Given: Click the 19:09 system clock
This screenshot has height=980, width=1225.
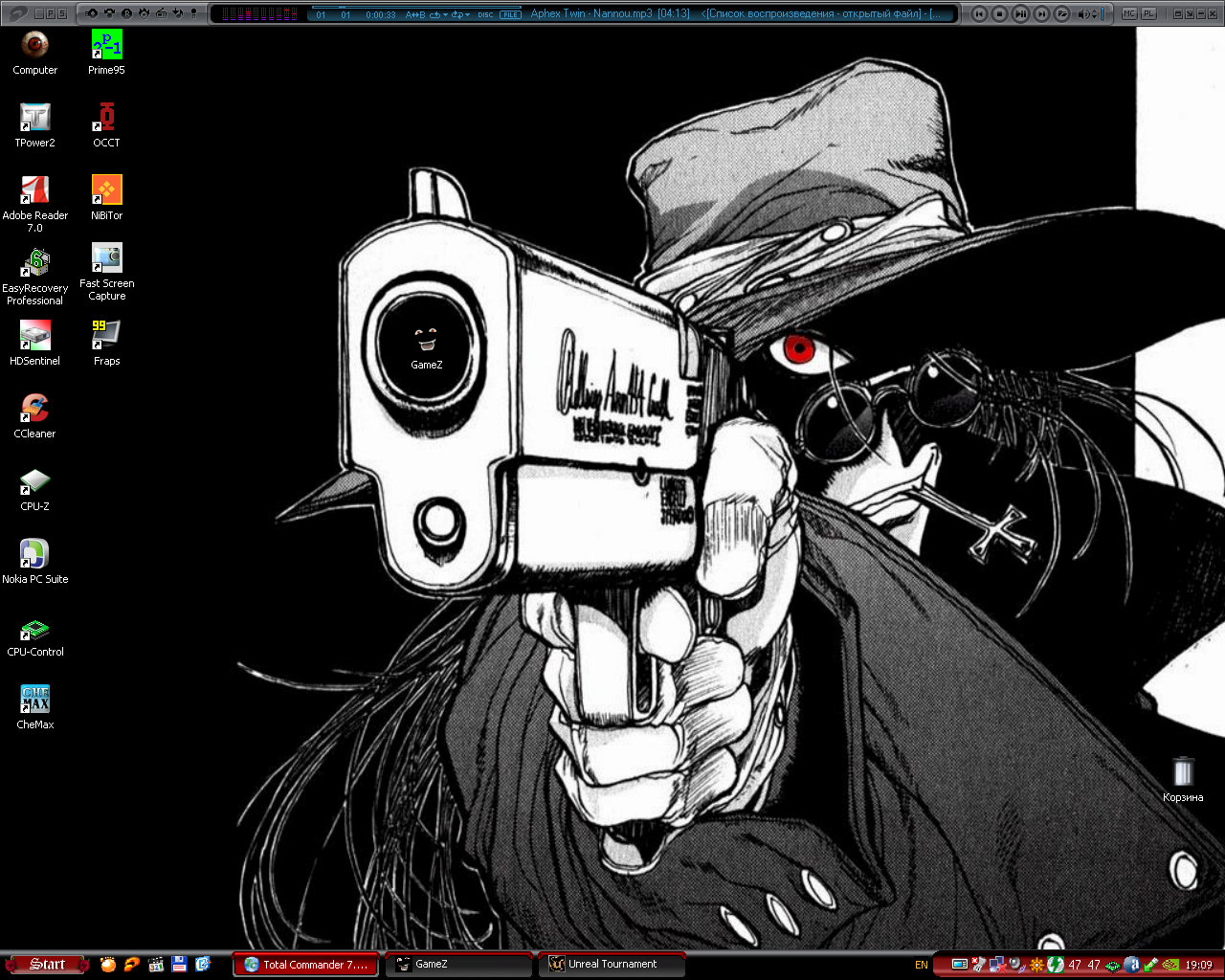Looking at the screenshot, I should [1198, 965].
